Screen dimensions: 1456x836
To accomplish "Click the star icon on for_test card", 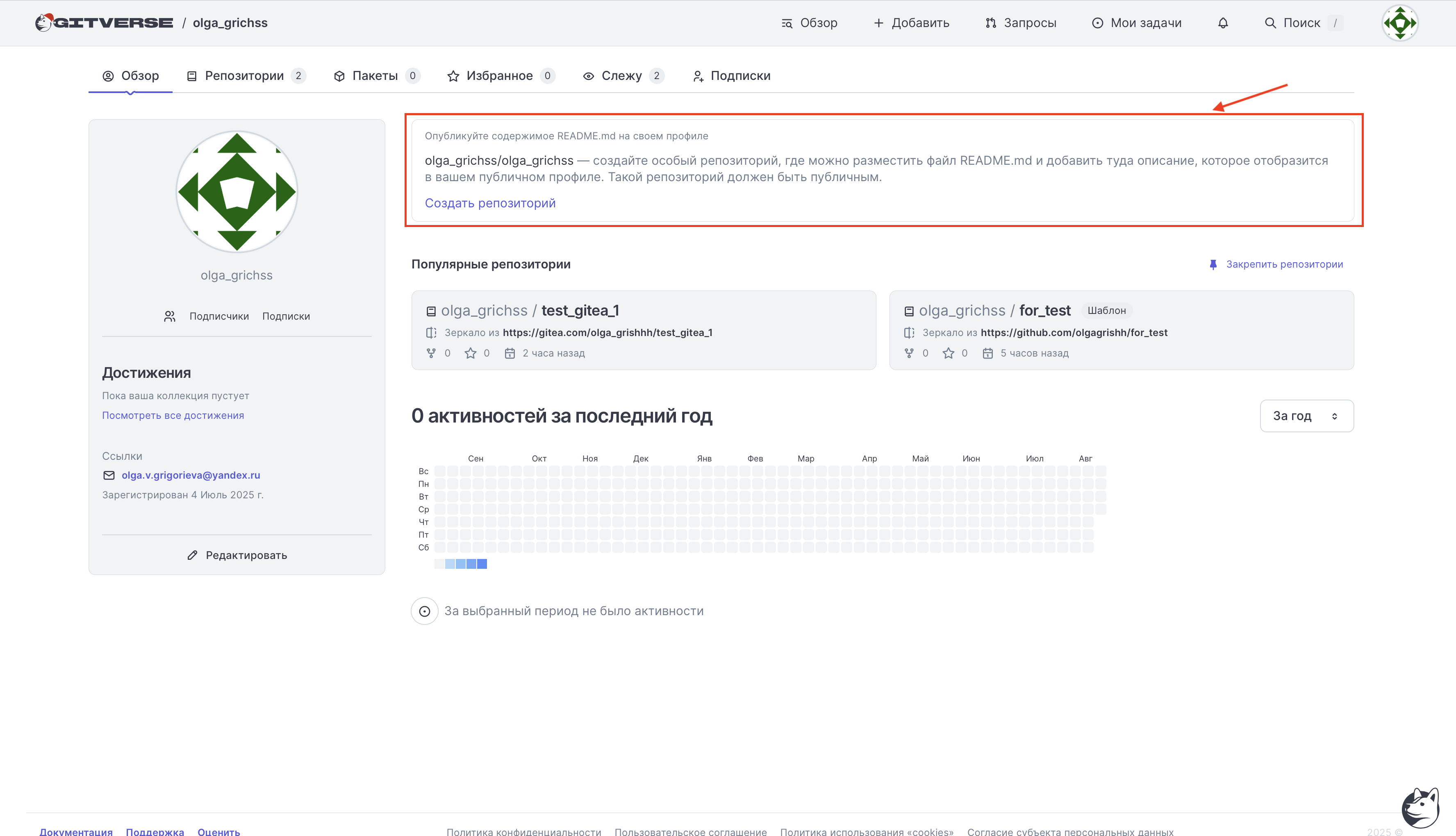I will point(948,353).
